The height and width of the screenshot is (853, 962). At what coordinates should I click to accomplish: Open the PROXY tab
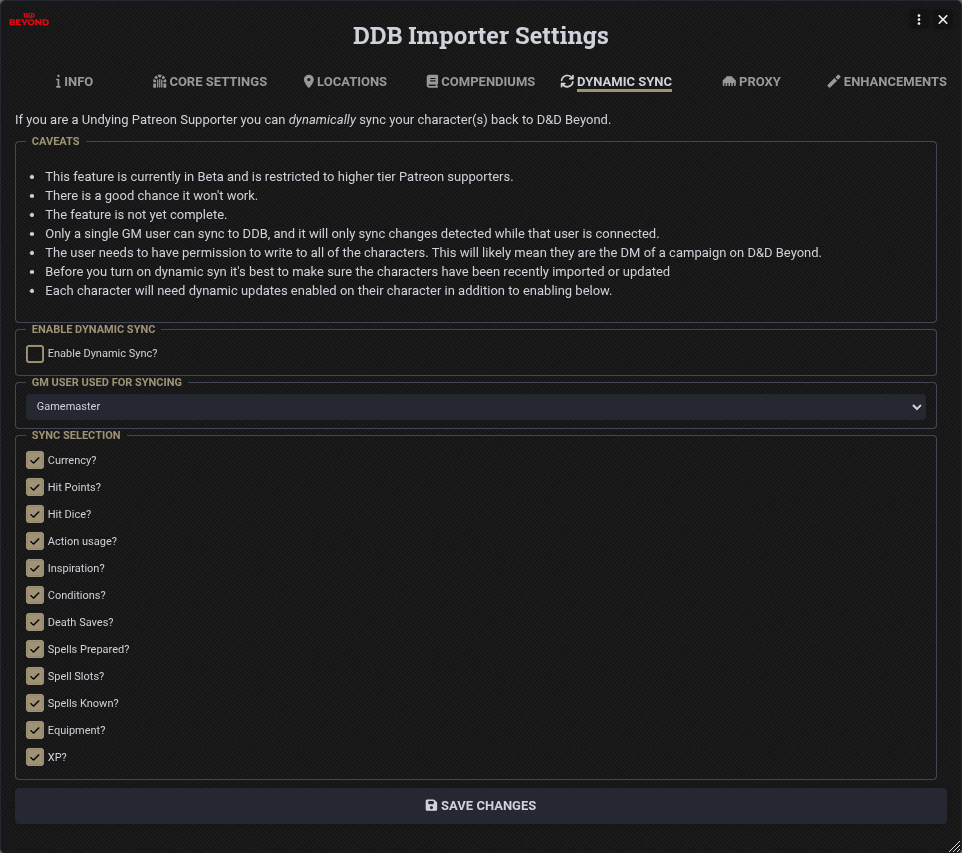tap(752, 82)
